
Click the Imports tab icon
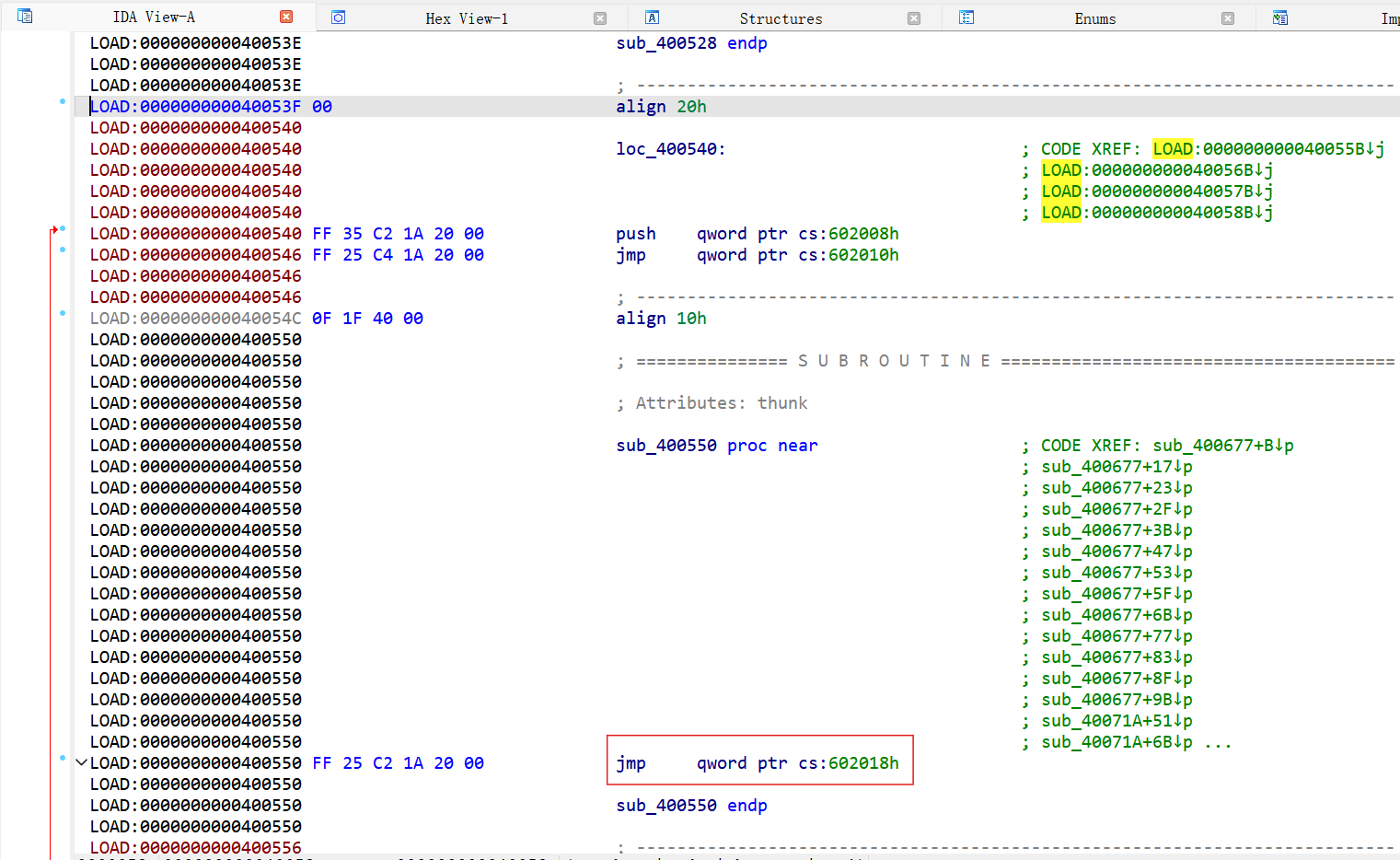1280,17
